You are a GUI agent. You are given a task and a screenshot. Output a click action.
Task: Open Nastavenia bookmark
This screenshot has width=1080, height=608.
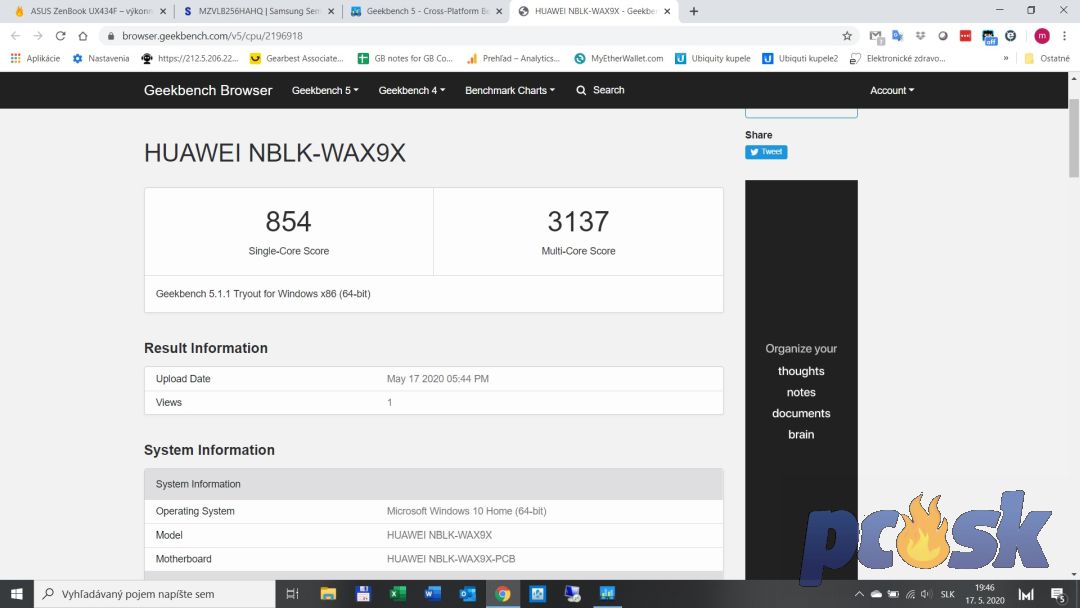click(x=101, y=59)
